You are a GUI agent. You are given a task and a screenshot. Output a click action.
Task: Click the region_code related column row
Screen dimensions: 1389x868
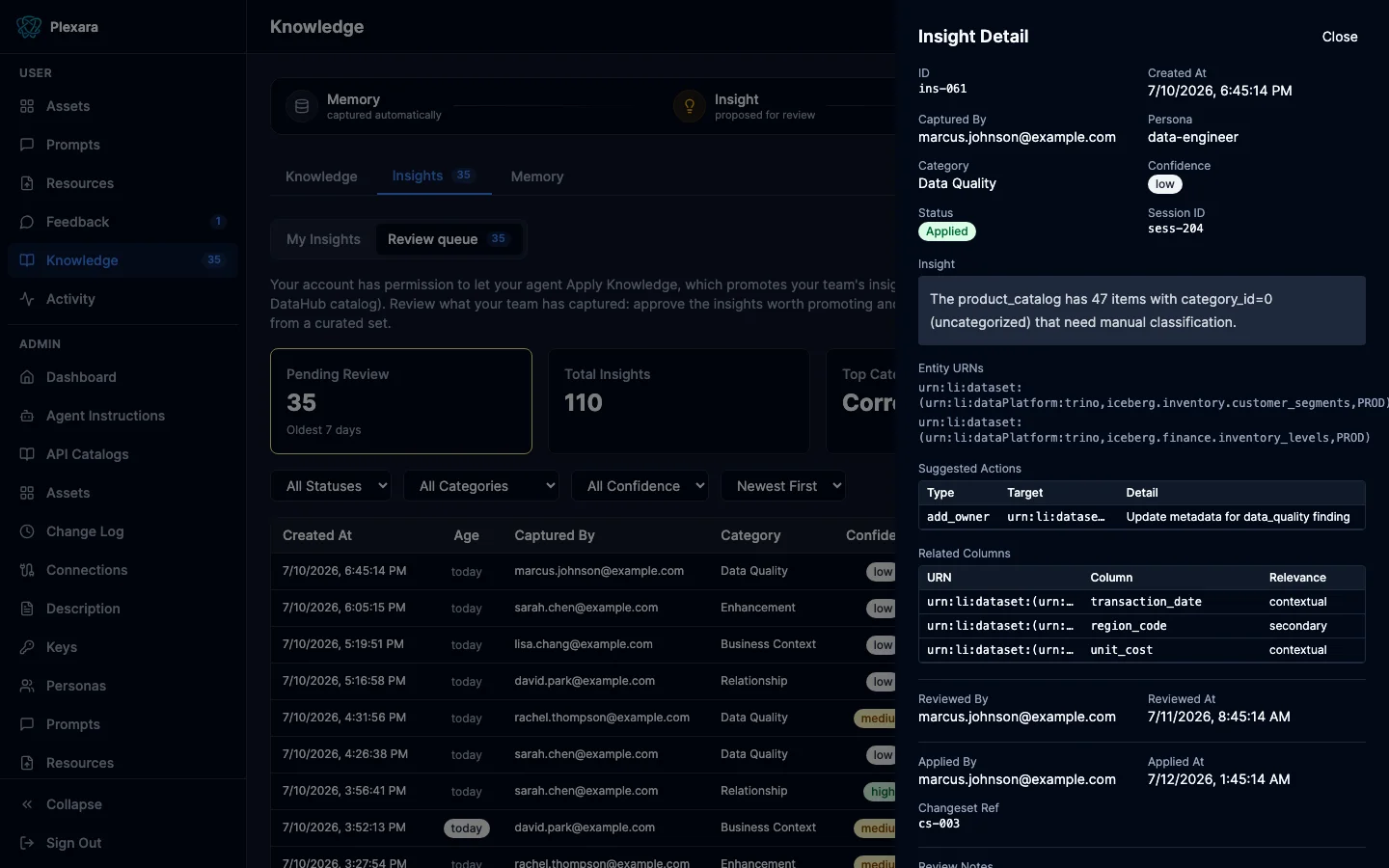coord(1142,626)
